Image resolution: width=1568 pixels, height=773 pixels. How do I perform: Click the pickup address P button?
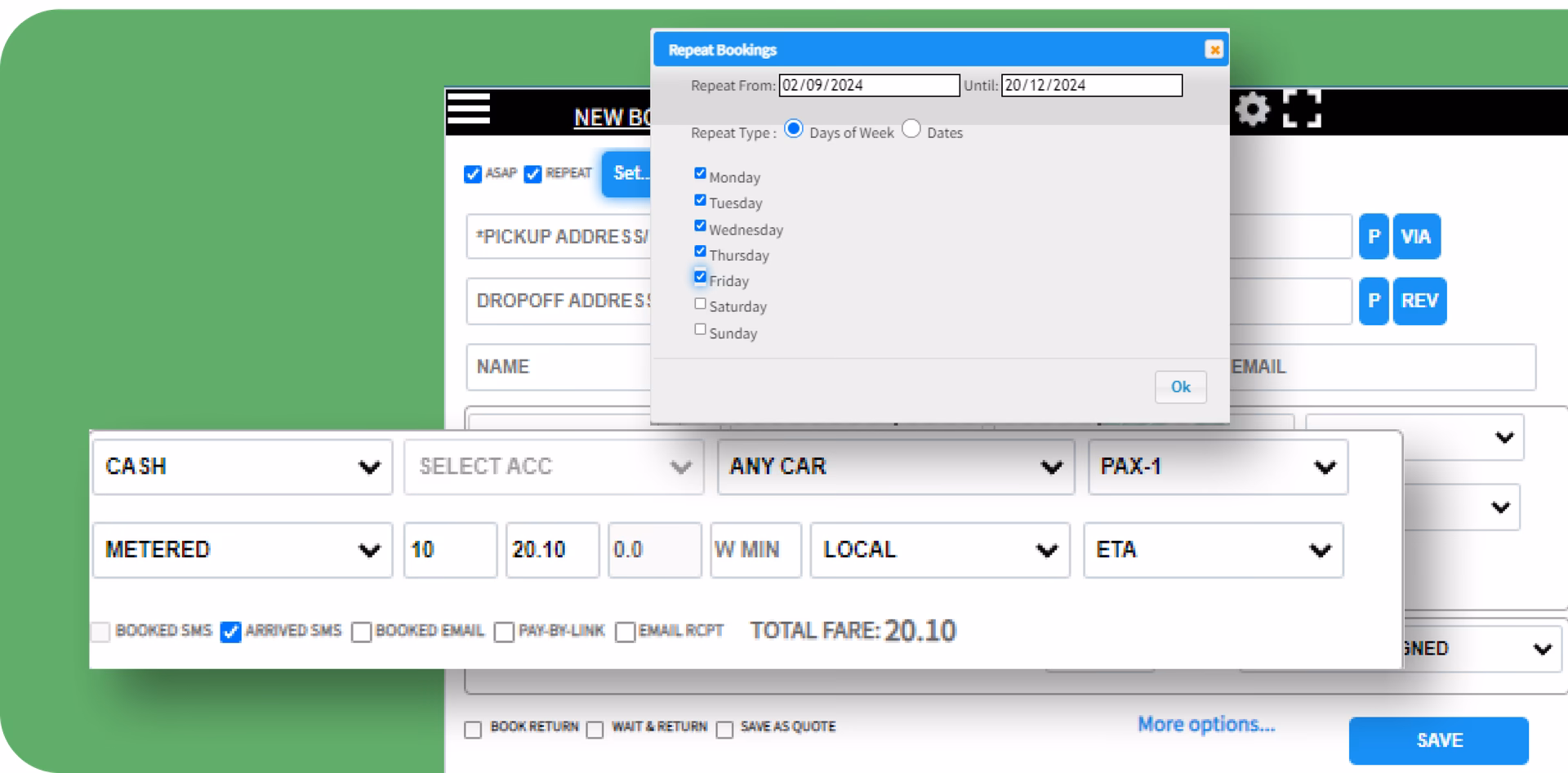(x=1374, y=237)
